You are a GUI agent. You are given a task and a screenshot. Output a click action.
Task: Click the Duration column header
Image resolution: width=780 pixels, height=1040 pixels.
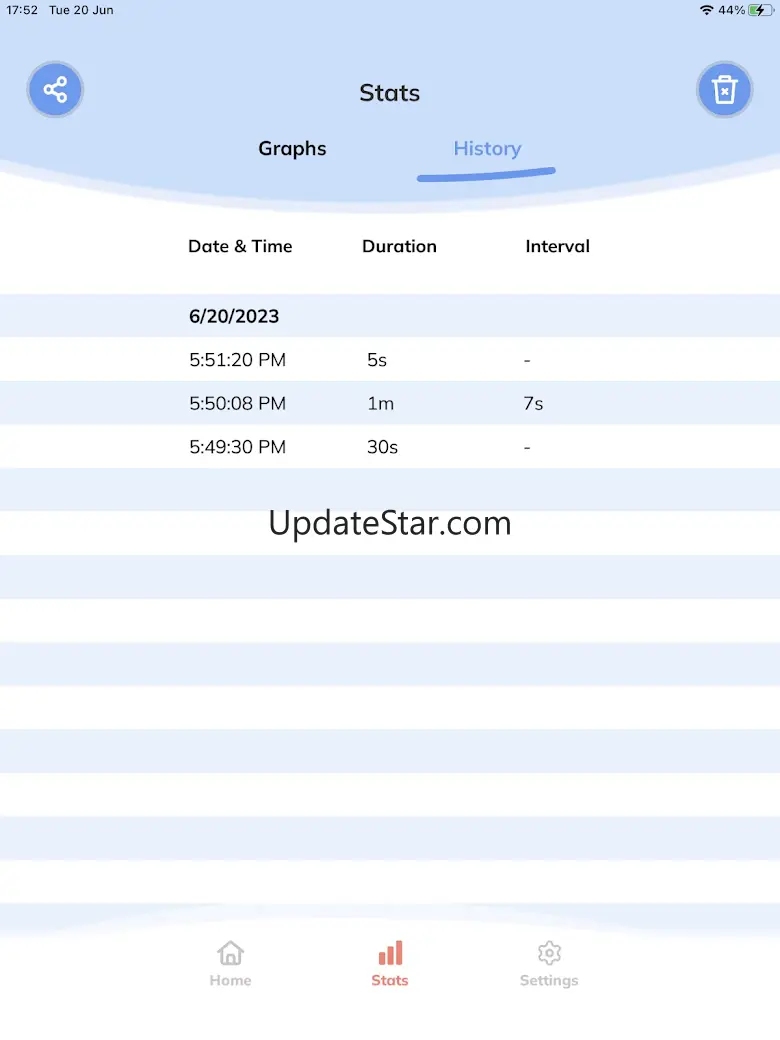399,246
